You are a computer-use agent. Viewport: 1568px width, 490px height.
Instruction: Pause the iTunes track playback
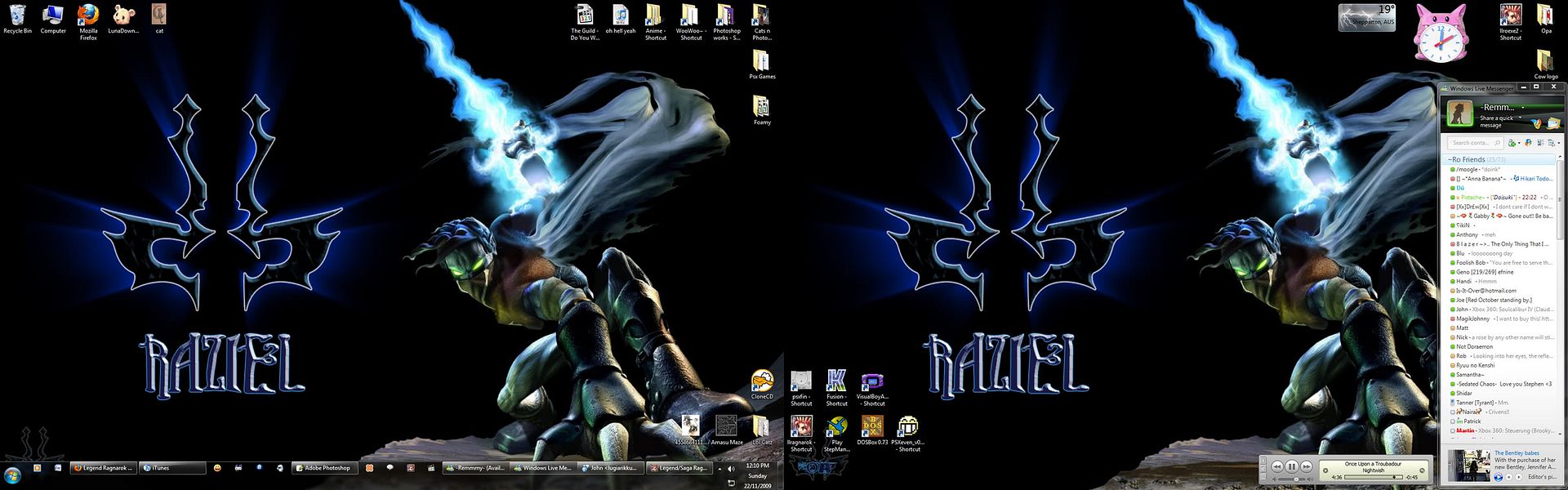[1292, 466]
